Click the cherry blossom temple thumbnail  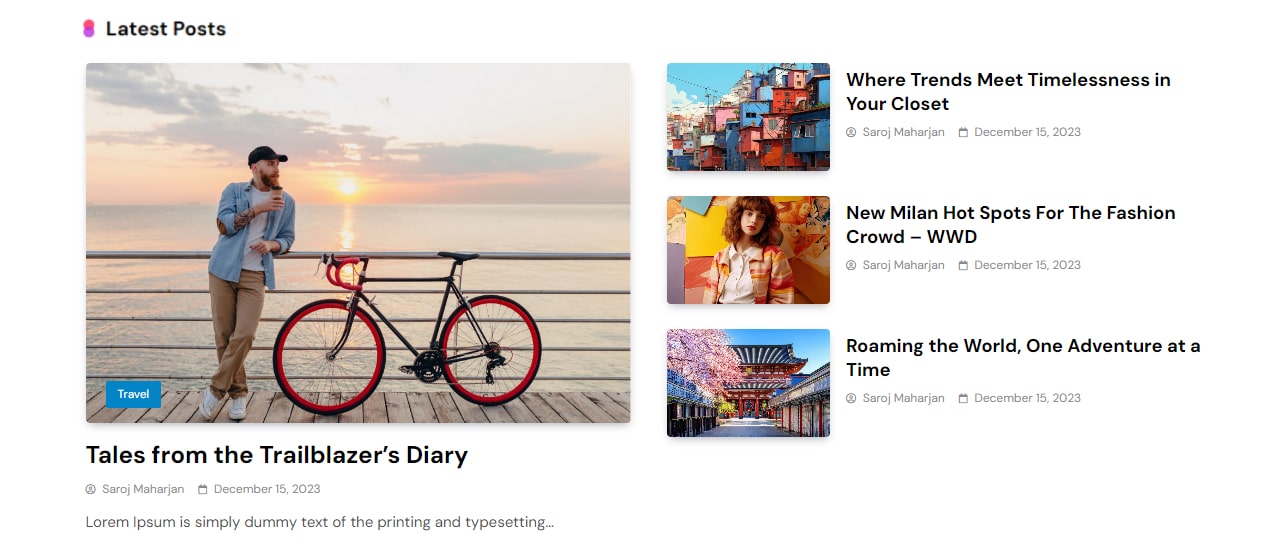748,383
